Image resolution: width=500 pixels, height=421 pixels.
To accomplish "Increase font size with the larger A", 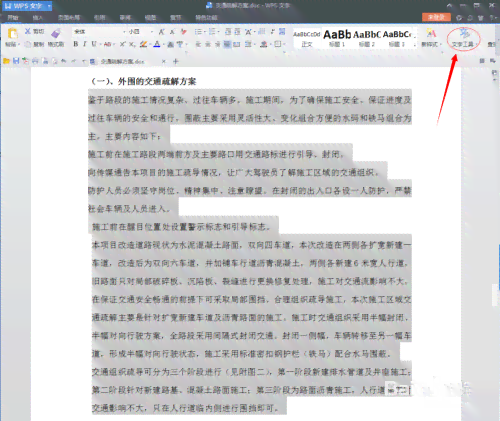I will (x=161, y=32).
